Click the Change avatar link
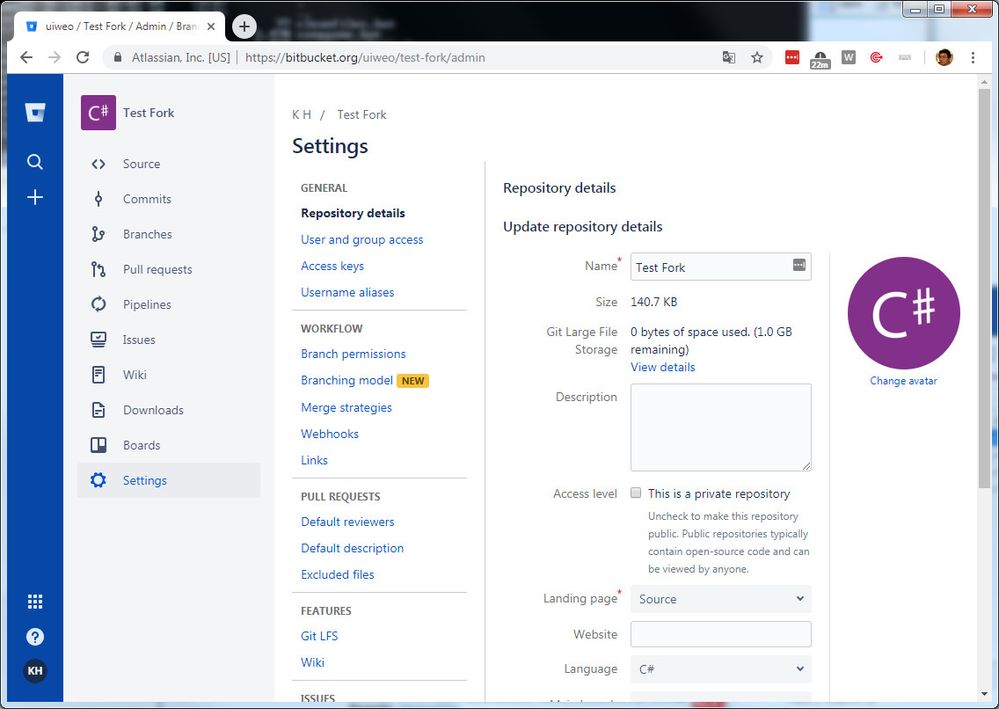The height and width of the screenshot is (709, 999). pos(903,381)
